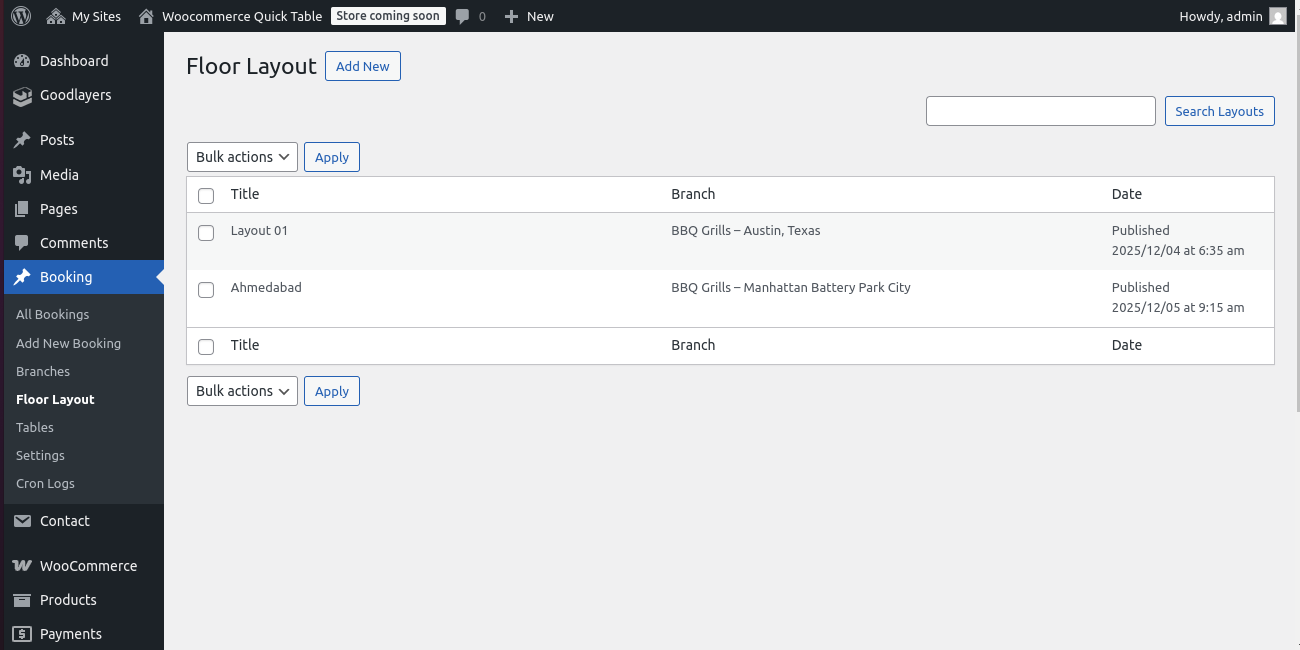This screenshot has height=650, width=1300.
Task: Click the My Sites network icon
Action: [x=56, y=16]
